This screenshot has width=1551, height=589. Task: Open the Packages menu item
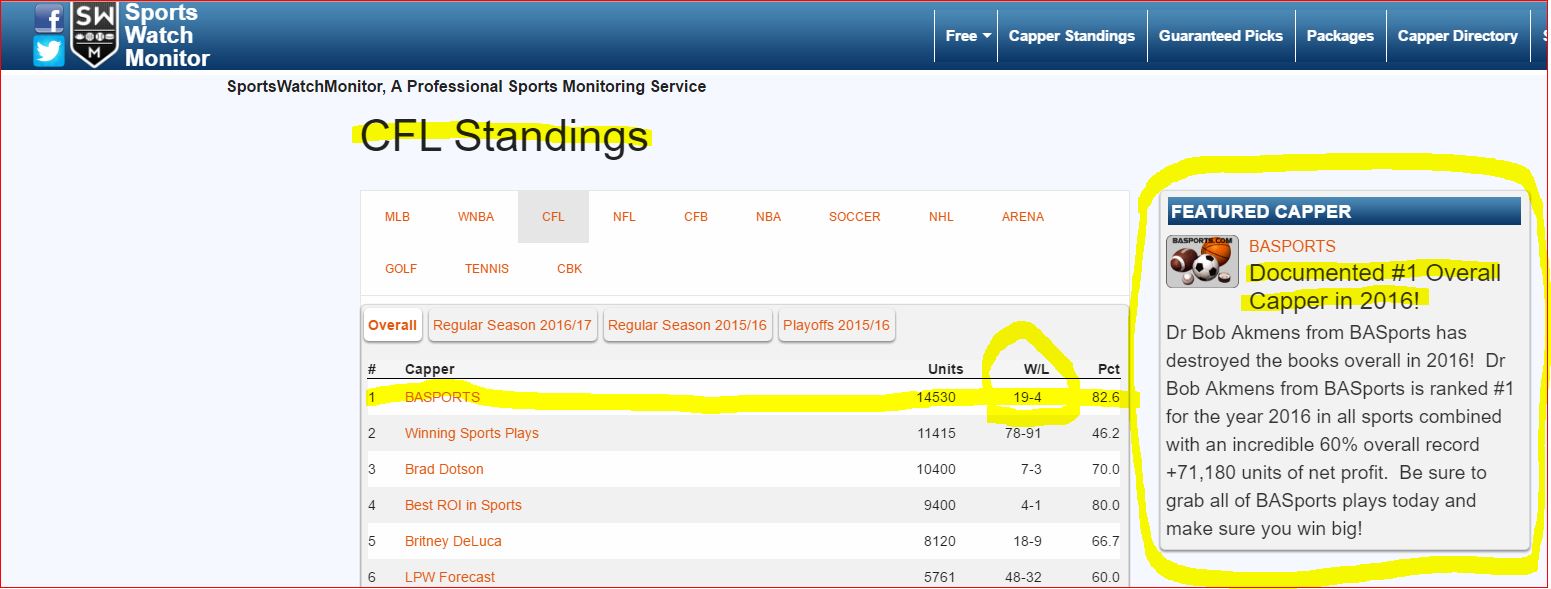(x=1340, y=36)
